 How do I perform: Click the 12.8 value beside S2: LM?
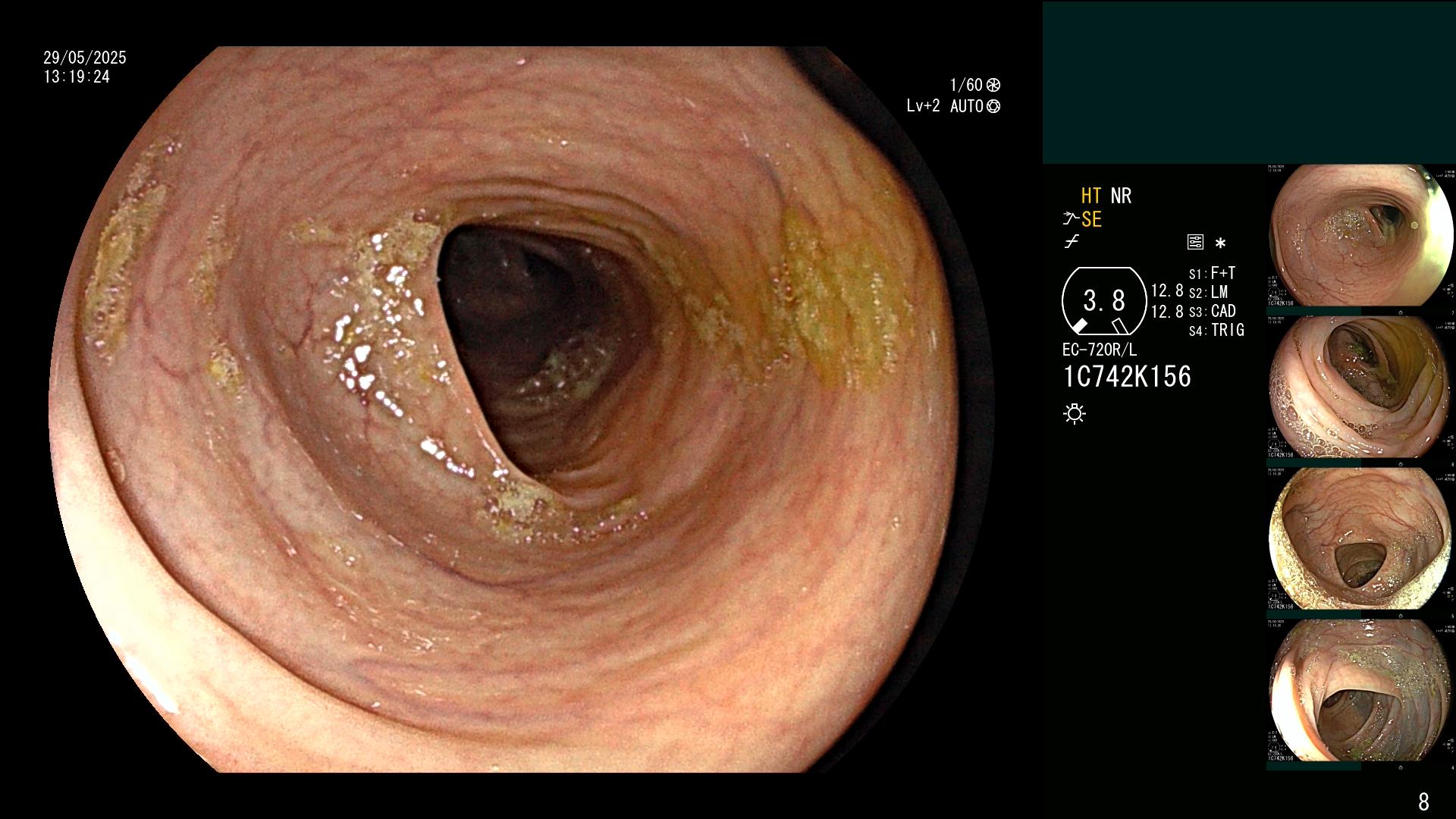[x=1167, y=291]
